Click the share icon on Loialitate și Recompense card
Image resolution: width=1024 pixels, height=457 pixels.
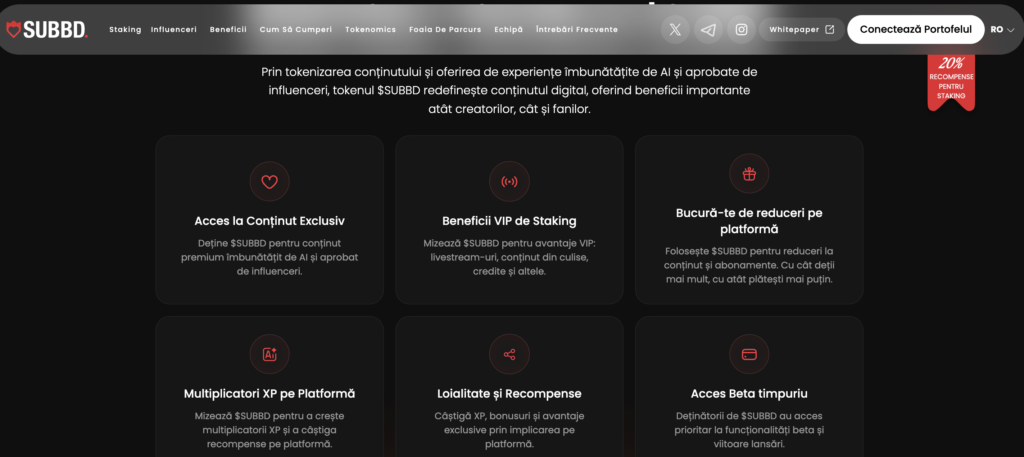[x=509, y=355]
